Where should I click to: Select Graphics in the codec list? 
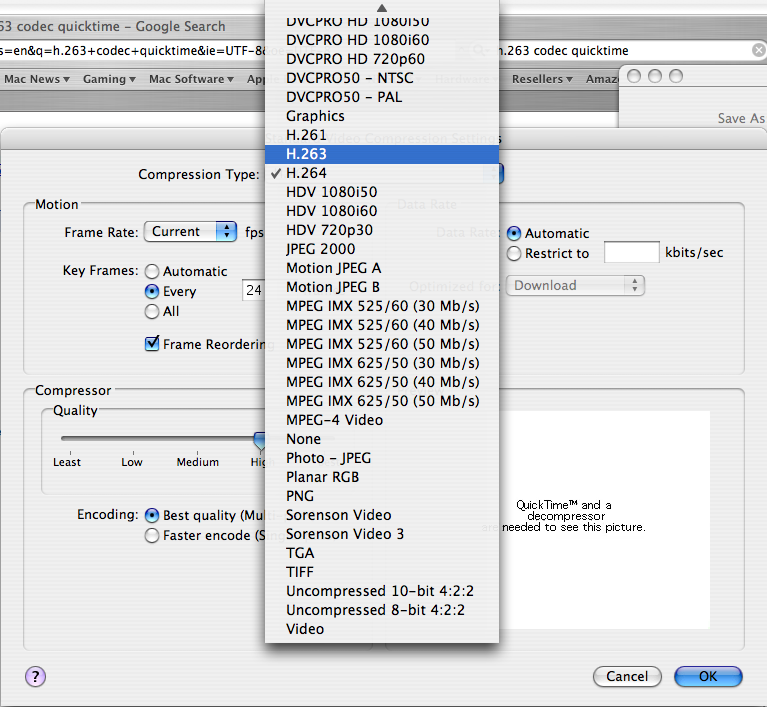(x=382, y=116)
